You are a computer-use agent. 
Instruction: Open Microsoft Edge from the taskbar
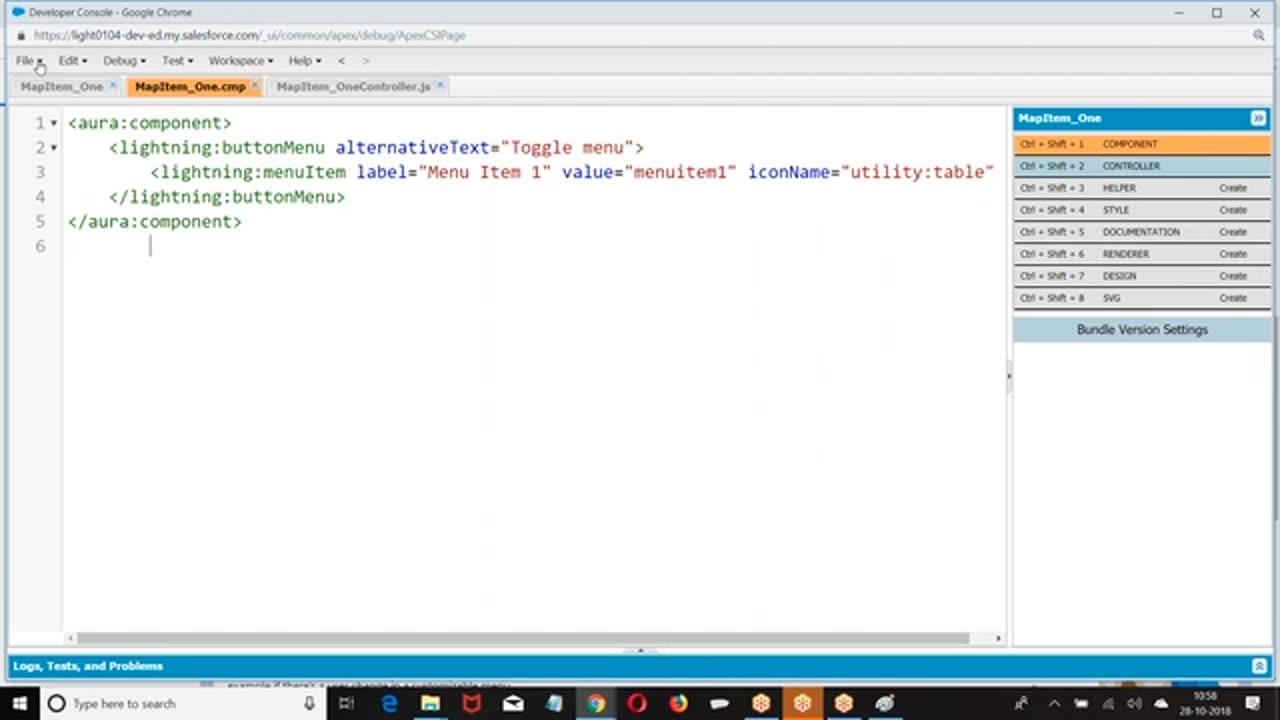pyautogui.click(x=389, y=704)
